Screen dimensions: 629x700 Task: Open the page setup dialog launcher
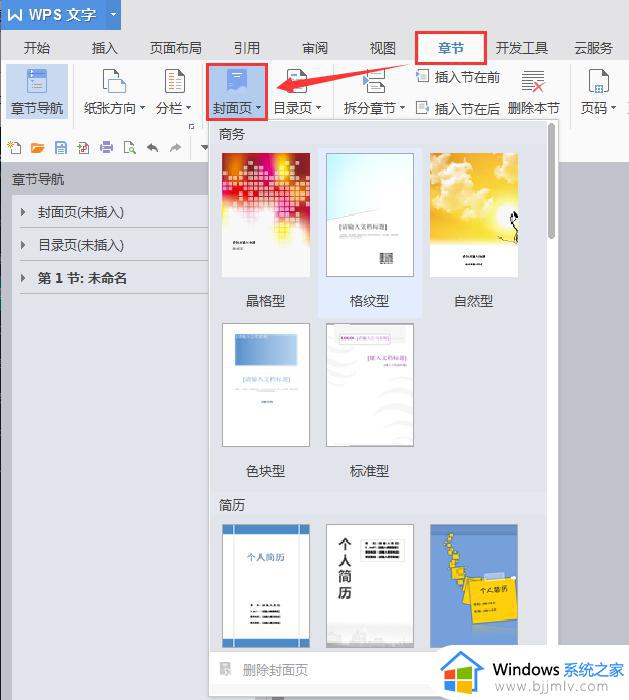[192, 127]
